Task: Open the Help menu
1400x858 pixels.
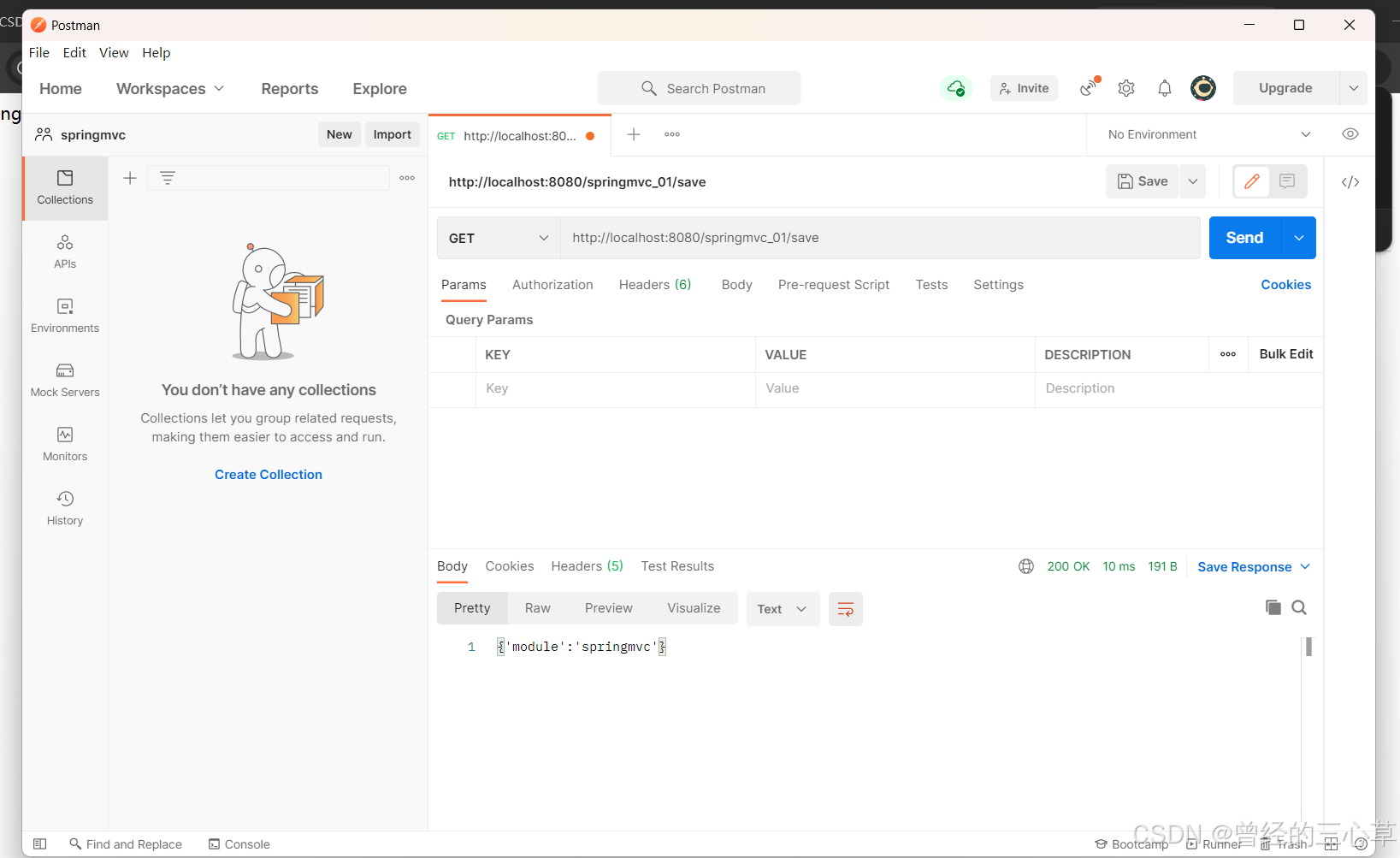Action: pyautogui.click(x=157, y=53)
